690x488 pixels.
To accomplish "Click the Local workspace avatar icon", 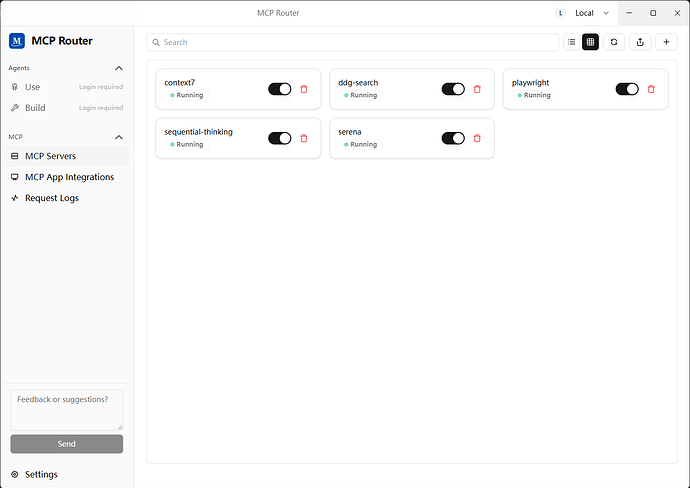I will (x=560, y=13).
